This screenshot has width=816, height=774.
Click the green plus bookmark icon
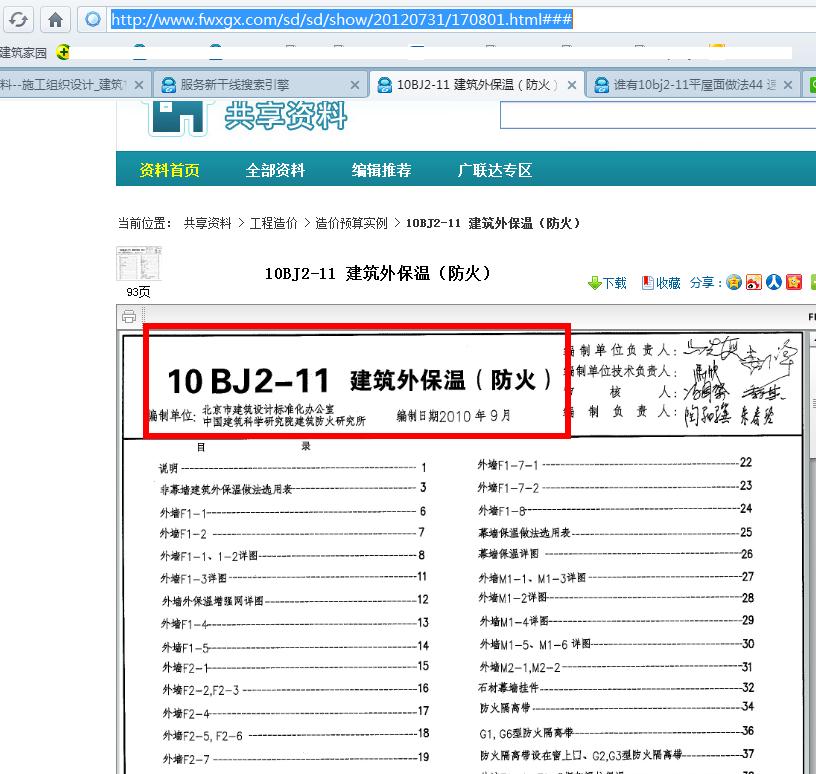point(63,52)
